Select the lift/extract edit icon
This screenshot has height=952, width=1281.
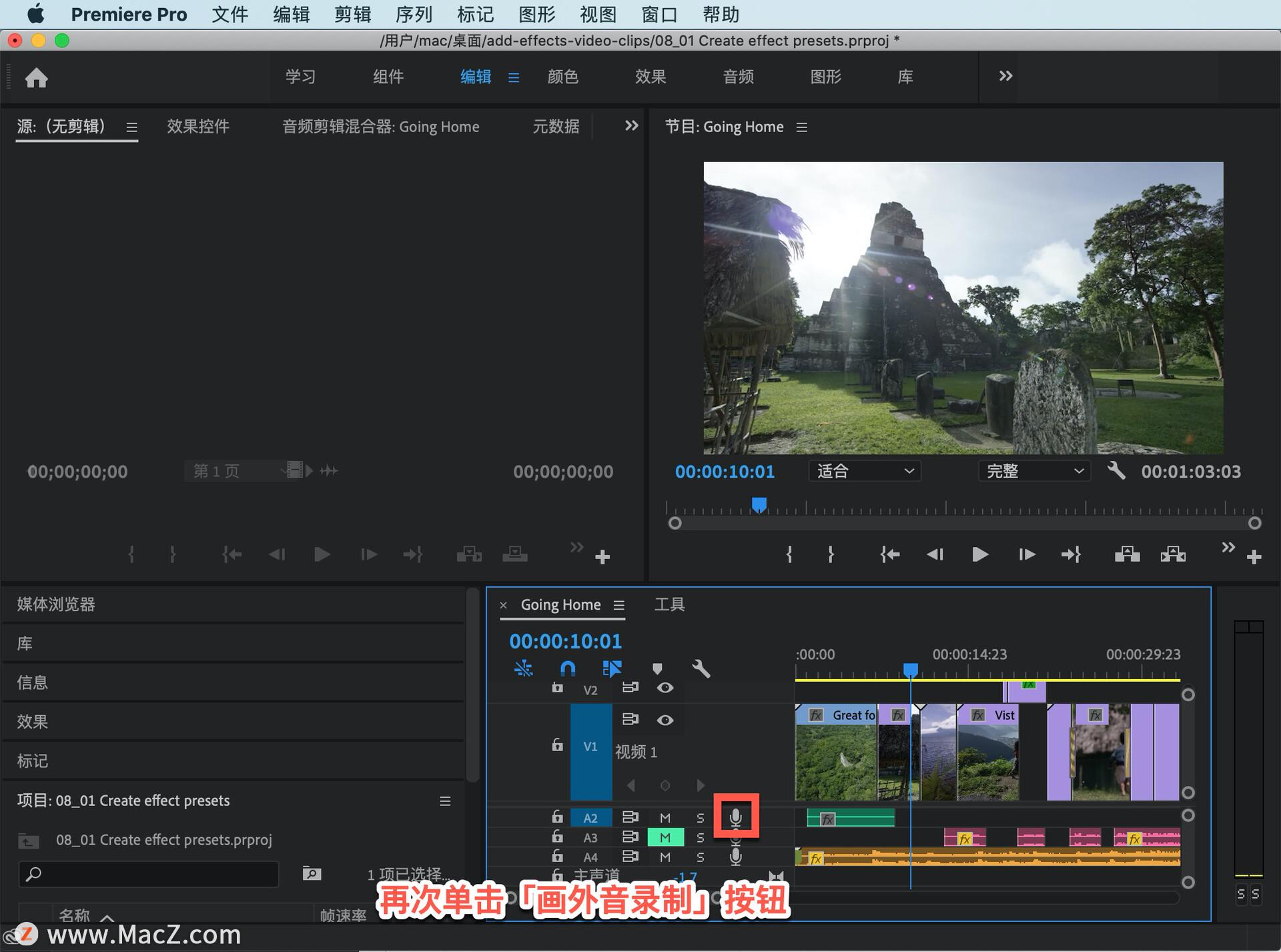[1127, 555]
